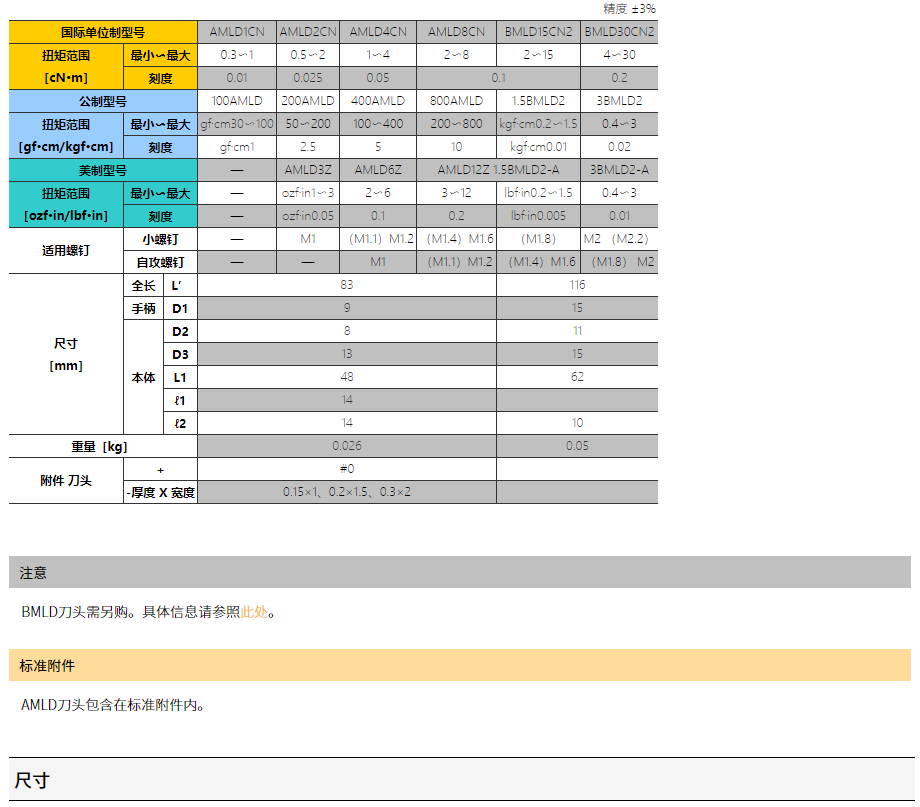The image size is (920, 807).
Task: Click the orange 此处 hyperlink
Action: [x=254, y=612]
